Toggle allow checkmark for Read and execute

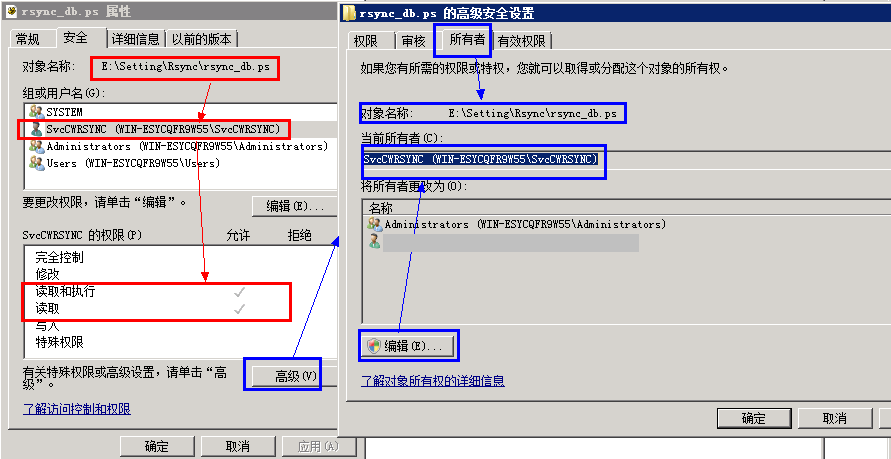(x=240, y=292)
